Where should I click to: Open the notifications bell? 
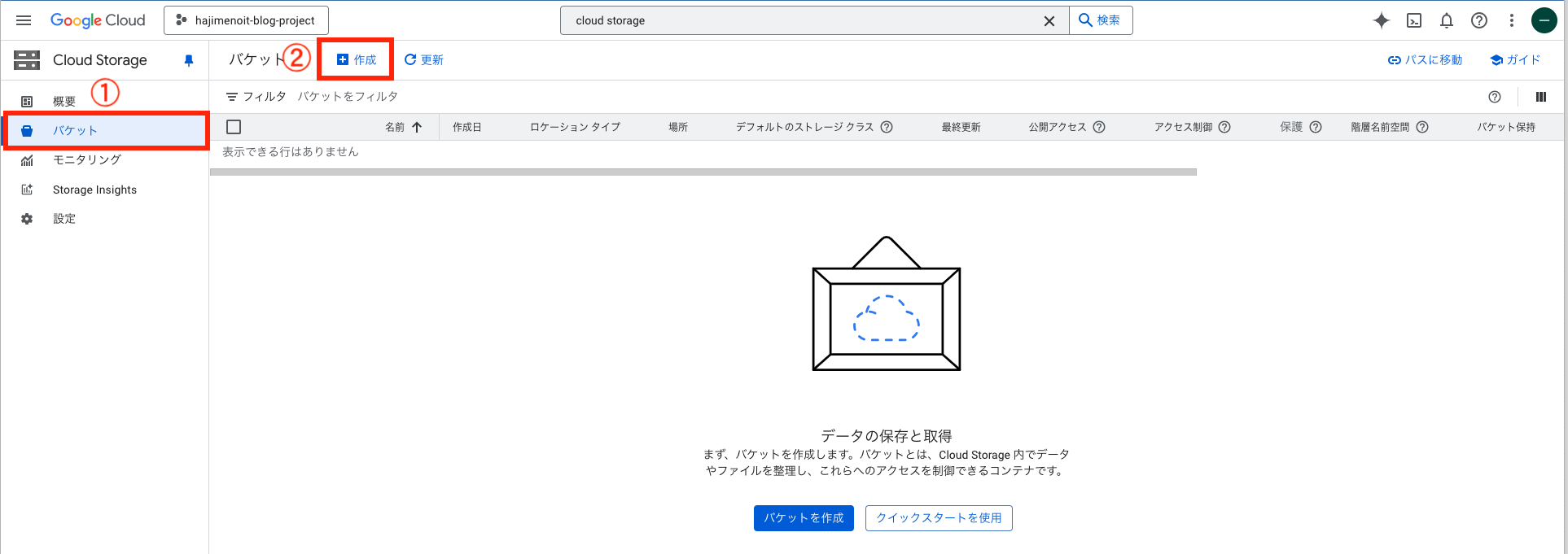(1447, 20)
